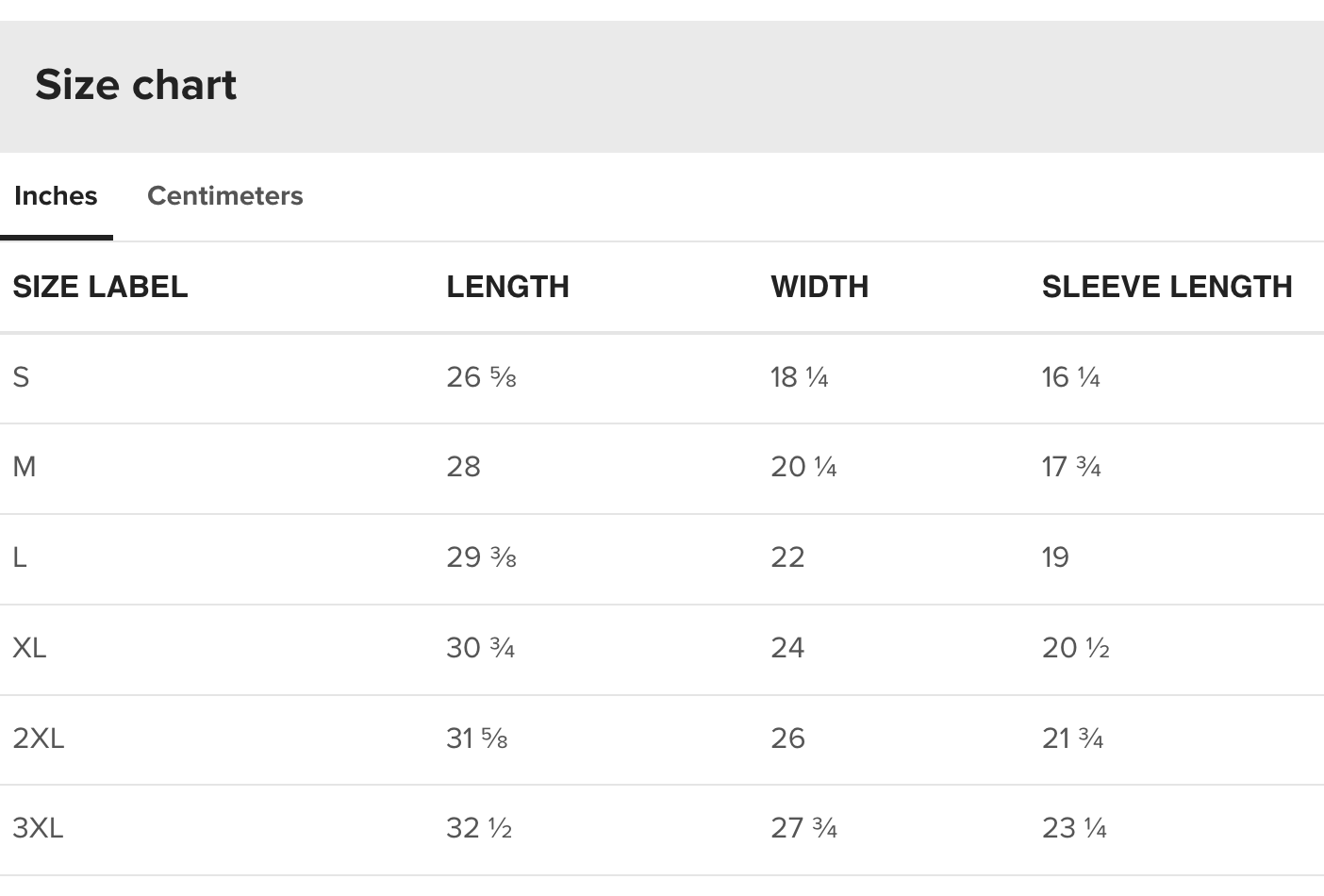This screenshot has width=1324, height=896.
Task: Pick the XL size label
Action: tap(29, 648)
